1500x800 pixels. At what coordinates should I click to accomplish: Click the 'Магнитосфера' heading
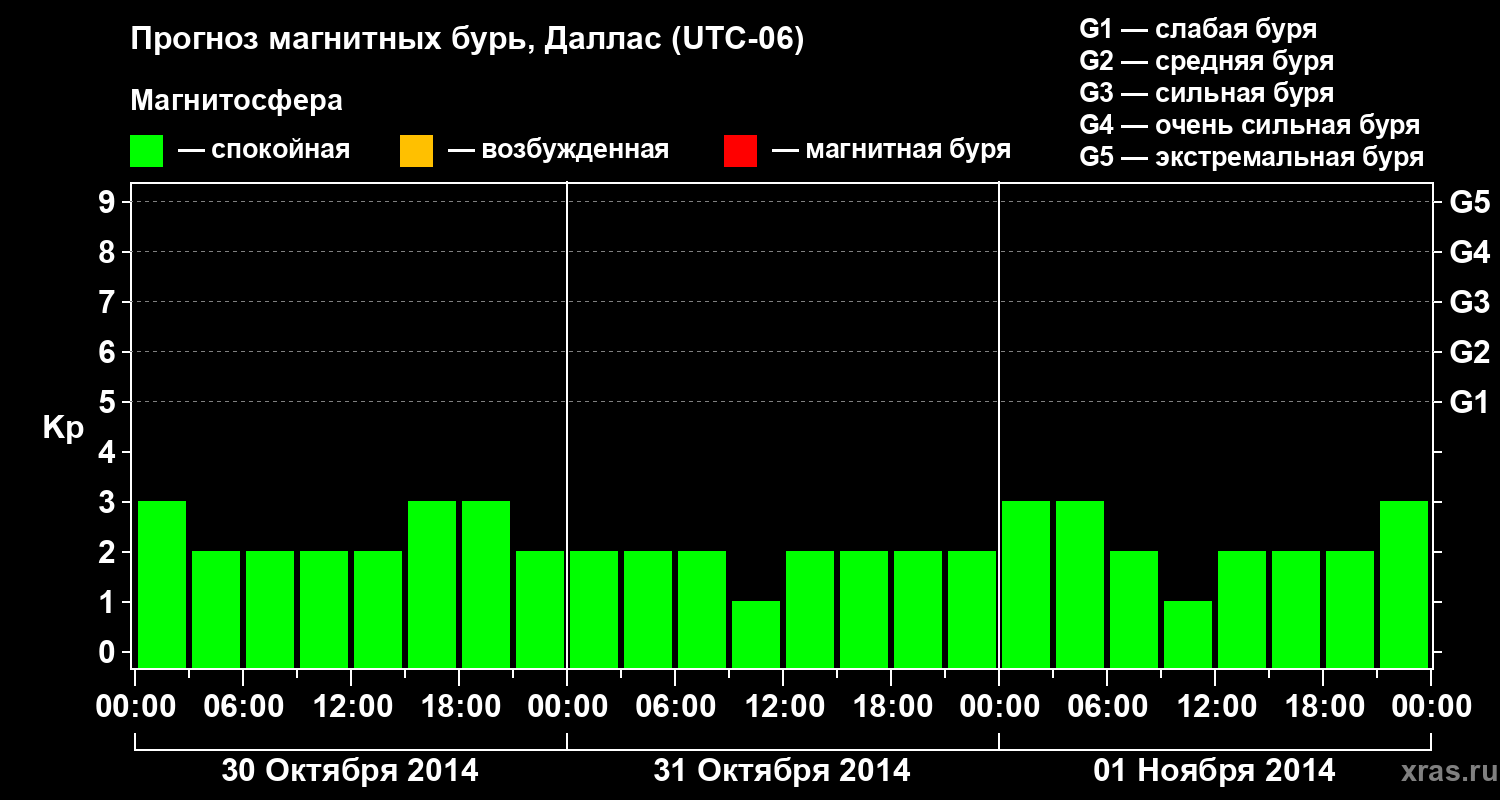tap(236, 101)
